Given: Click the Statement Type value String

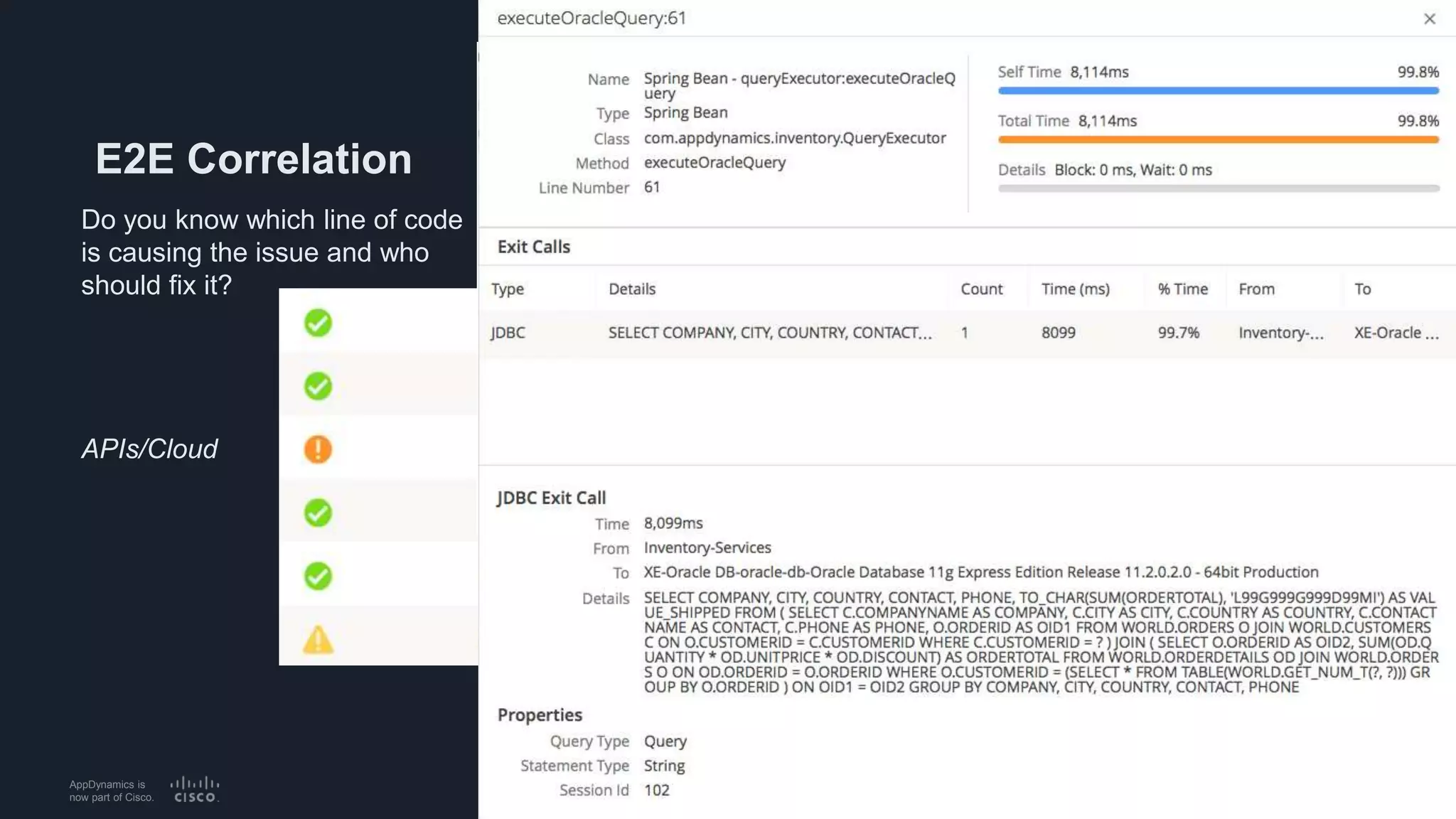Looking at the screenshot, I should pyautogui.click(x=664, y=766).
